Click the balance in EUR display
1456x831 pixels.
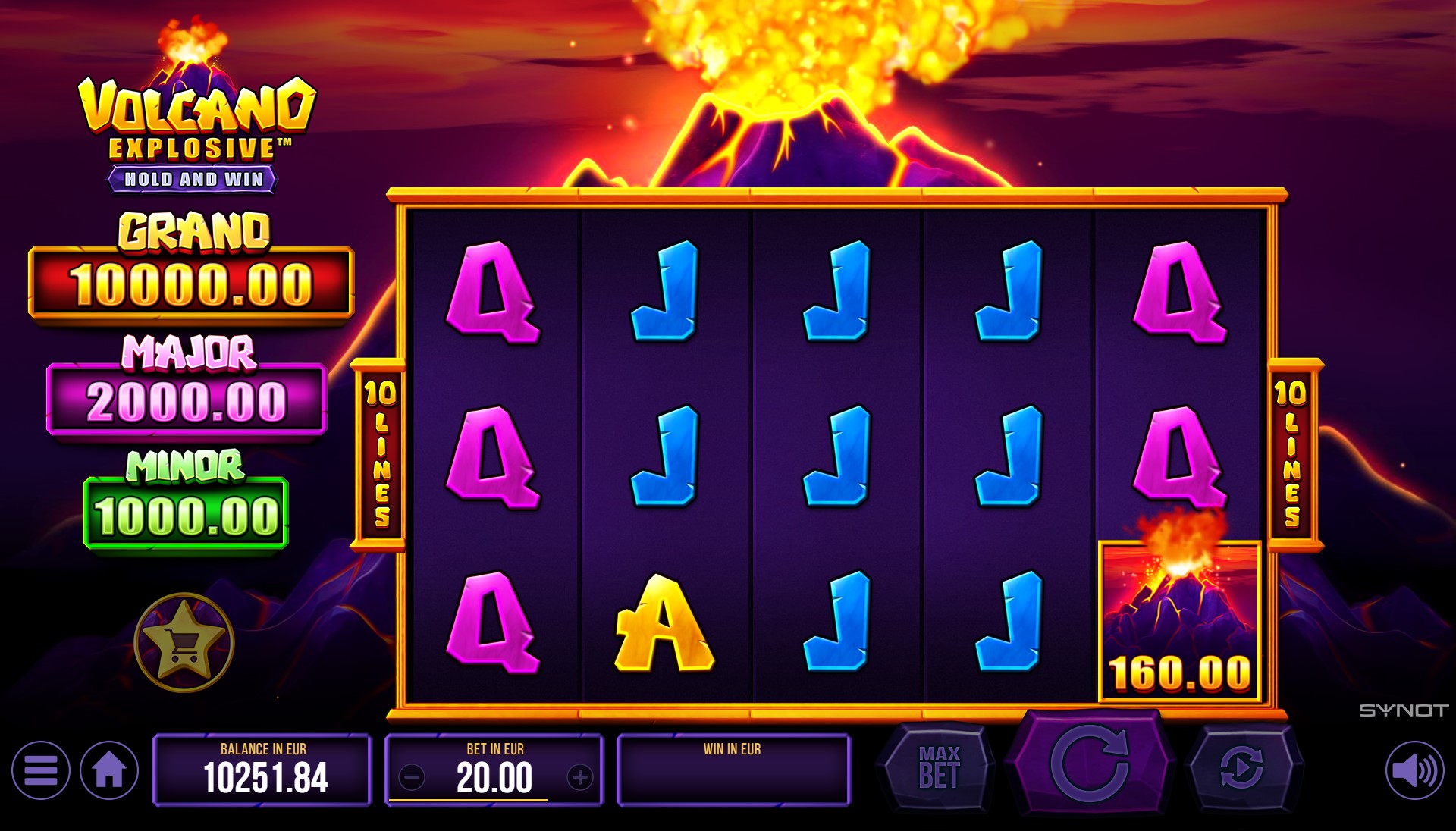(262, 770)
